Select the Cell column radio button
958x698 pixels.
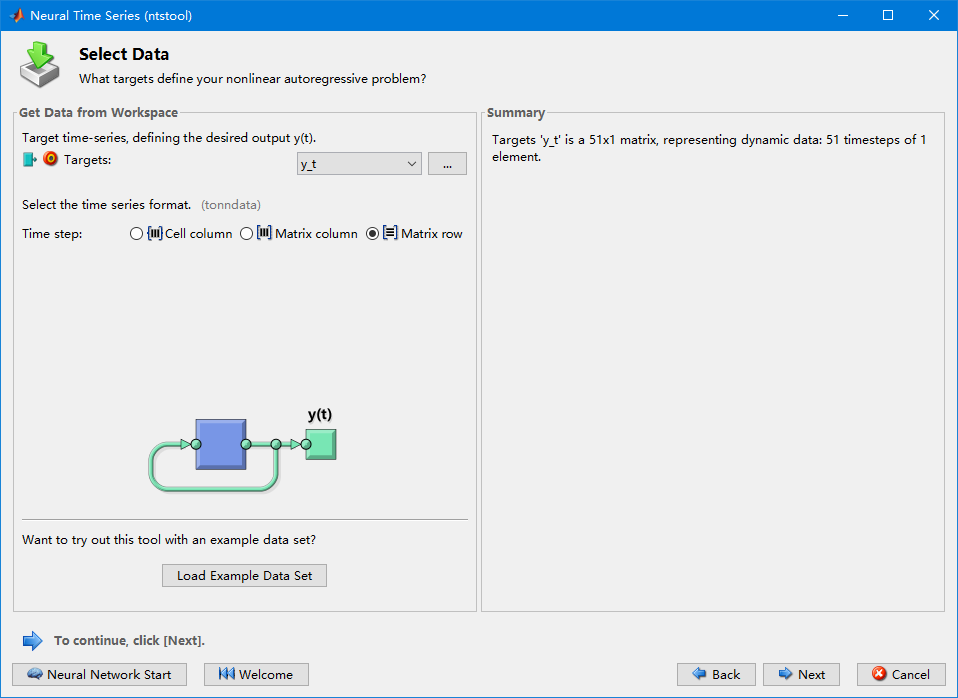click(x=137, y=234)
